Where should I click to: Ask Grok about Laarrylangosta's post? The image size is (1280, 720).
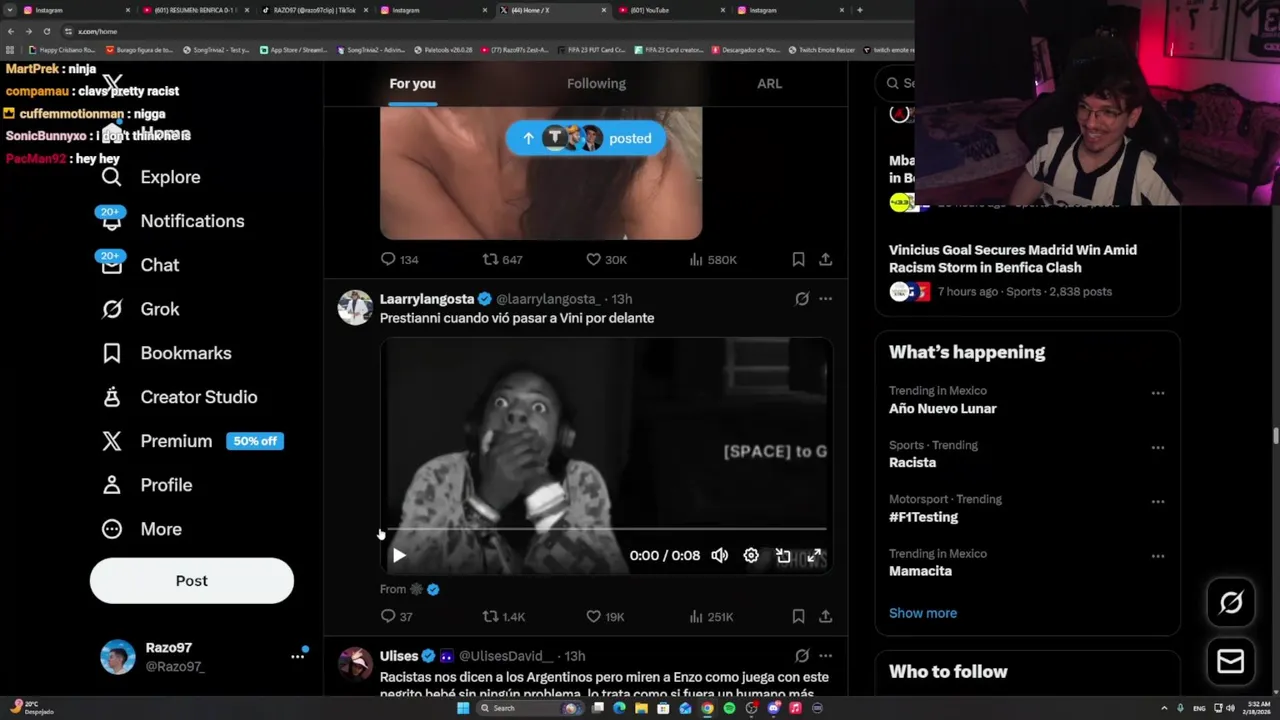pos(802,299)
